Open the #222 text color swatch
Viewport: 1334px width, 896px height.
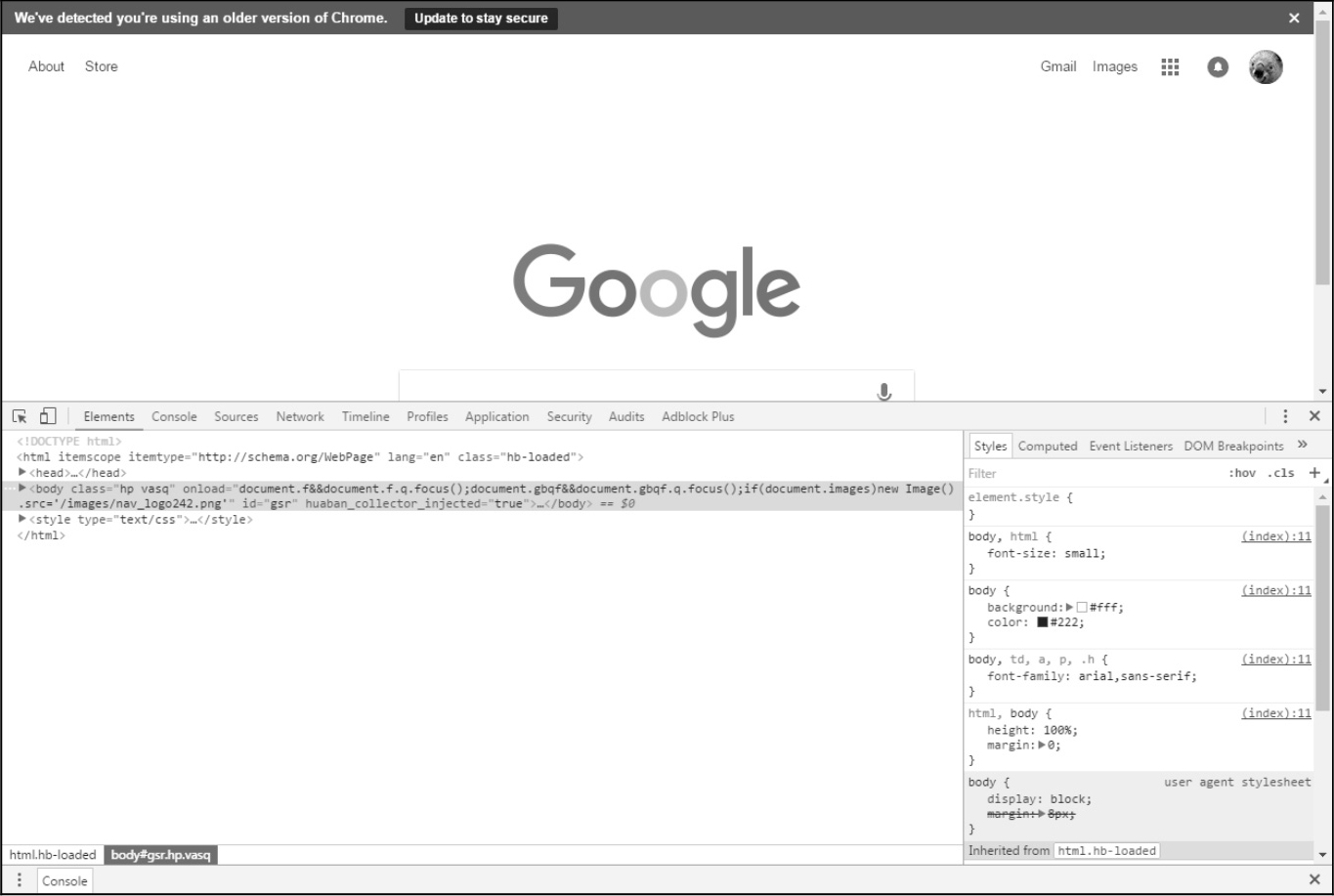1044,622
